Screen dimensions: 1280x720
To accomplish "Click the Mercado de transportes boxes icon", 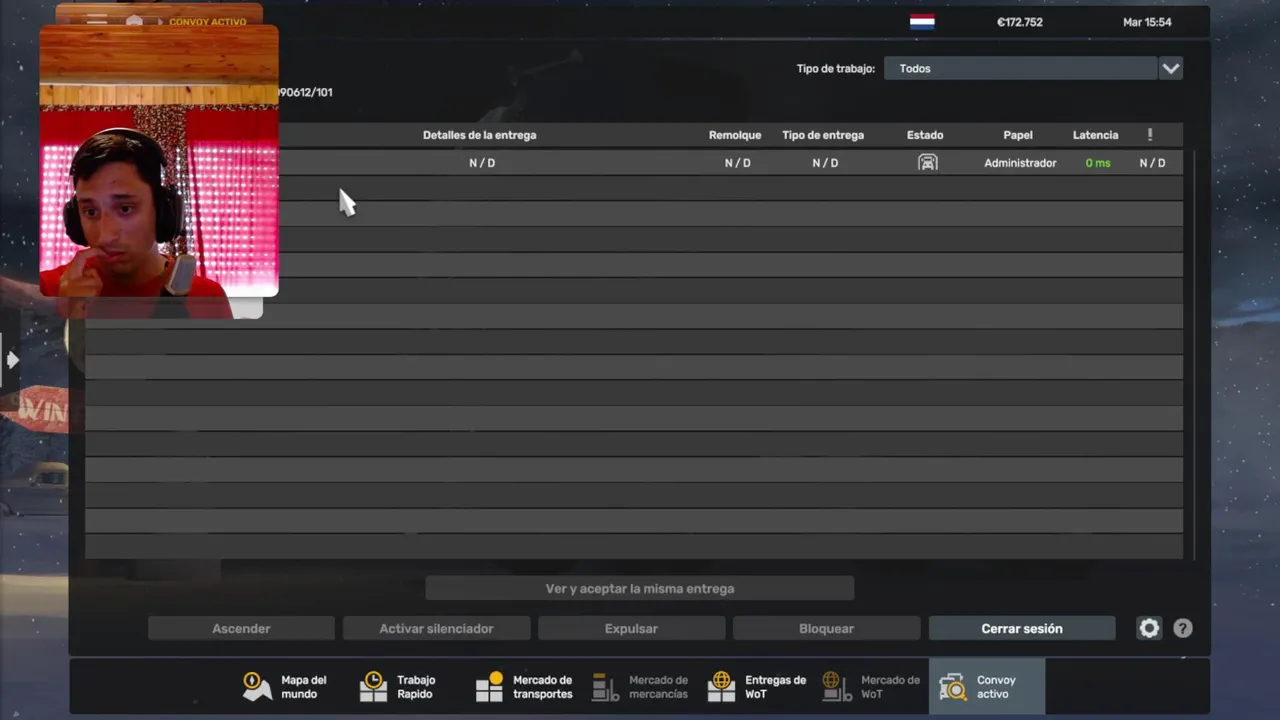I will coord(489,686).
